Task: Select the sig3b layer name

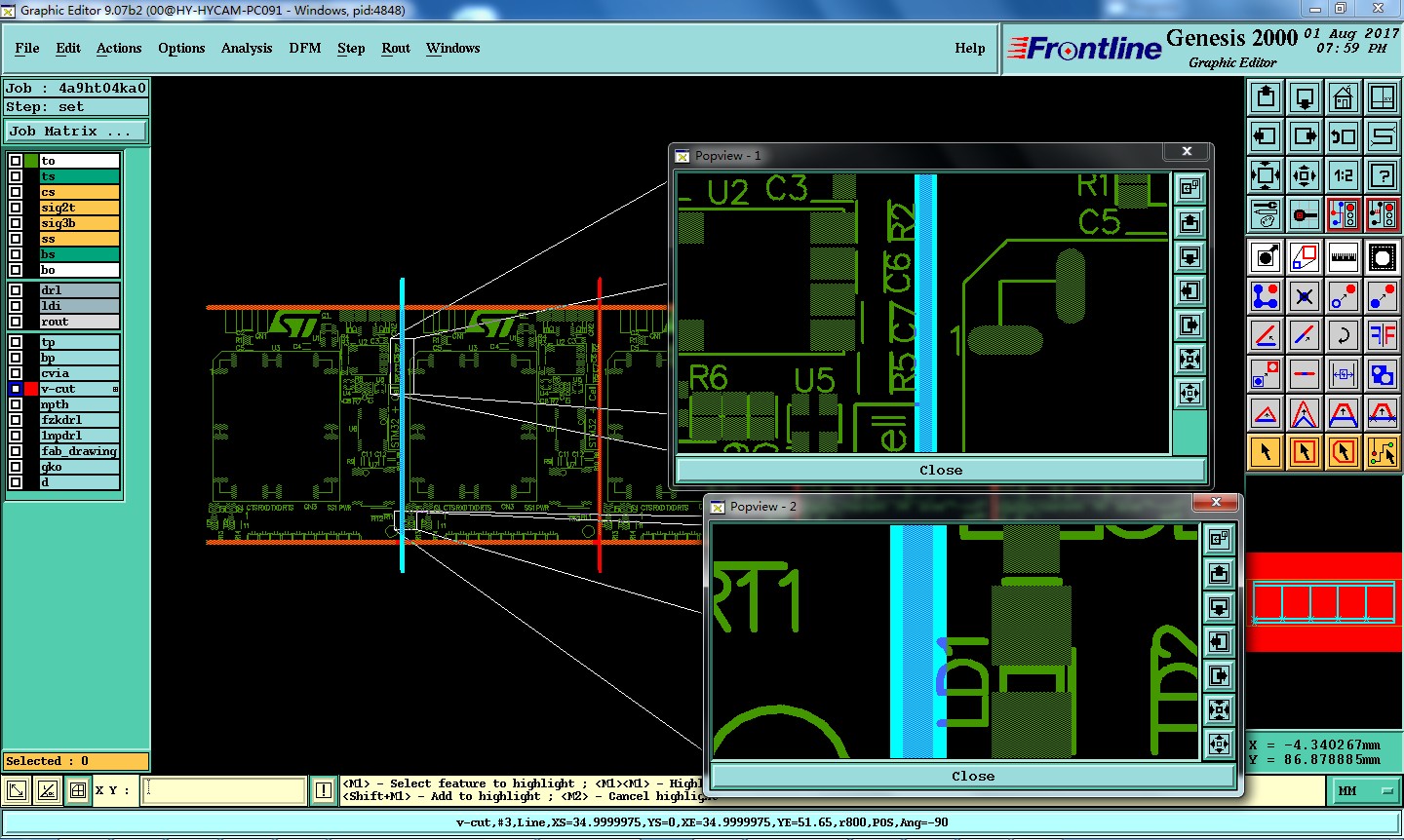Action: pos(79,223)
